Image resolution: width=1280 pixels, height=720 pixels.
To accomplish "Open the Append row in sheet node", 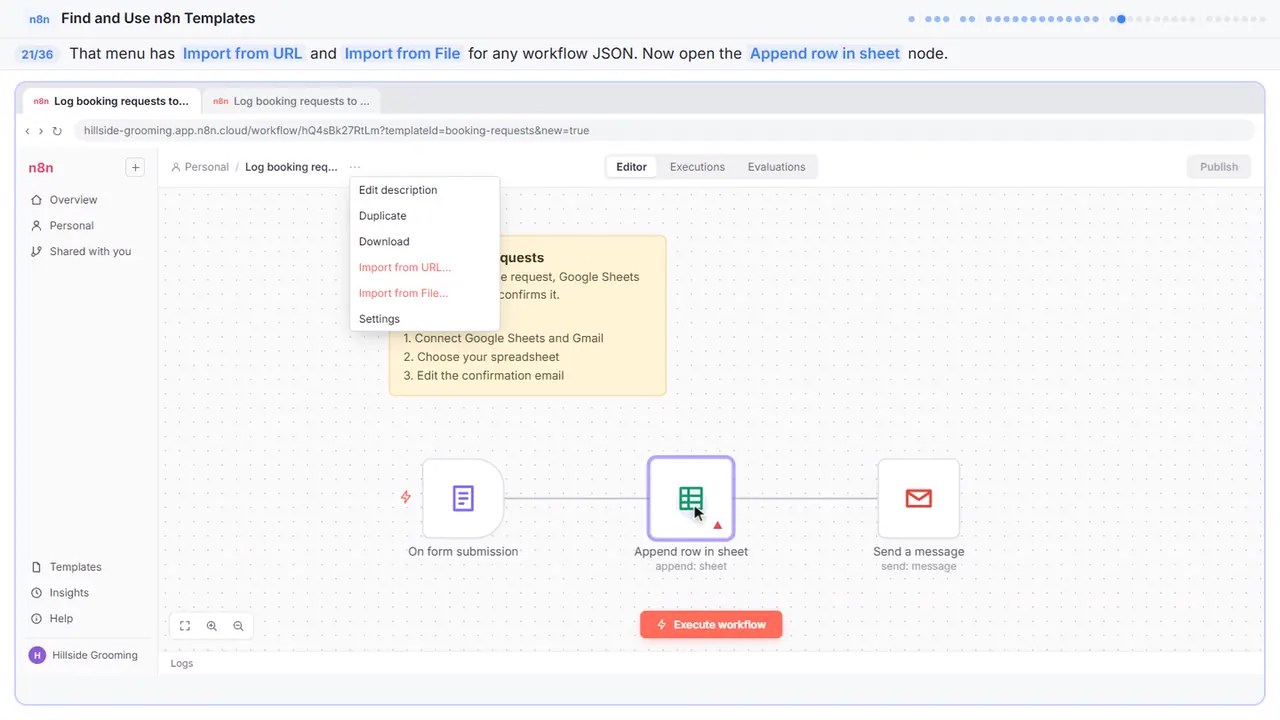I will pos(691,498).
